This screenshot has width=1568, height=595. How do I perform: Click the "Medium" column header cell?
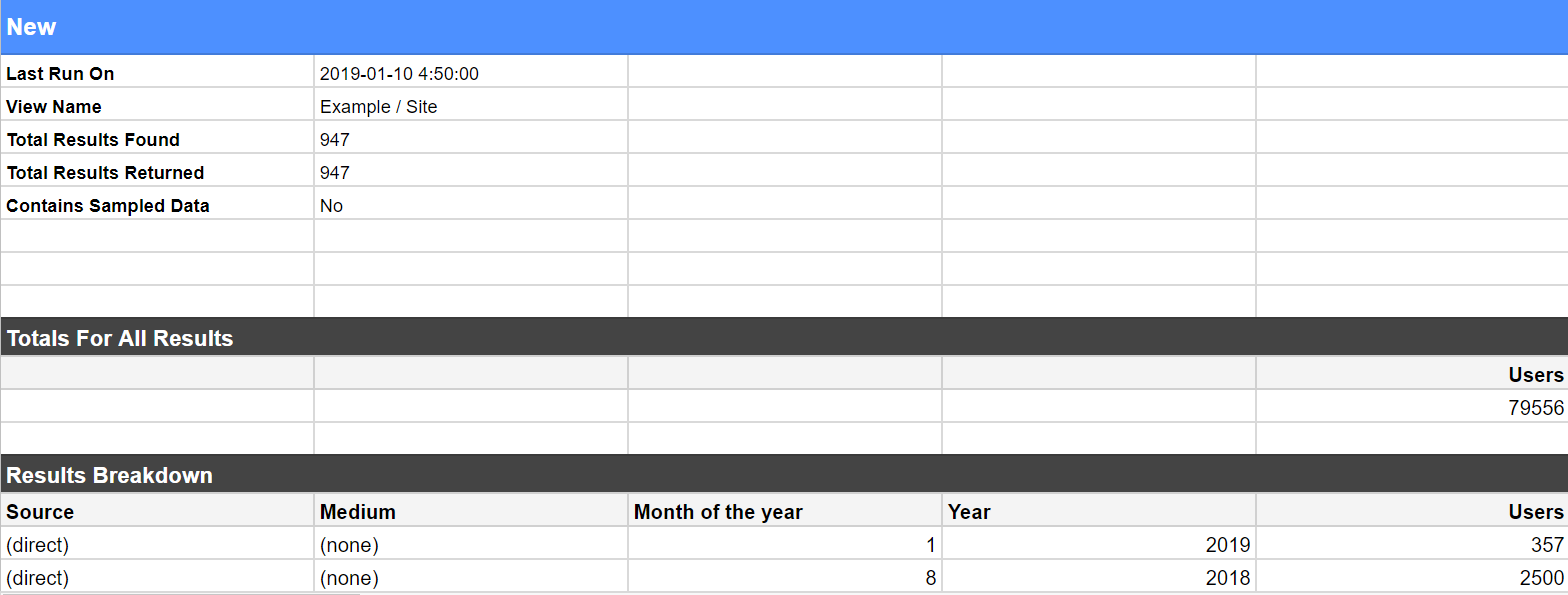[x=358, y=512]
